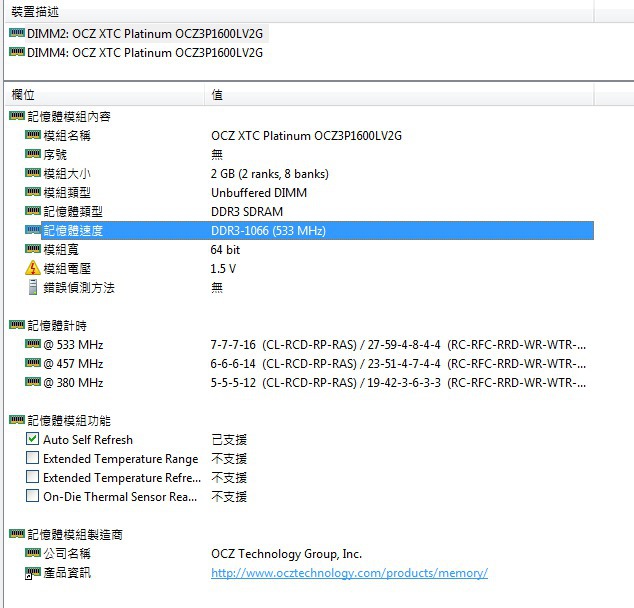Click the icon next to 記憶體類型
Screen dimensions: 634x608
[x=33, y=211]
